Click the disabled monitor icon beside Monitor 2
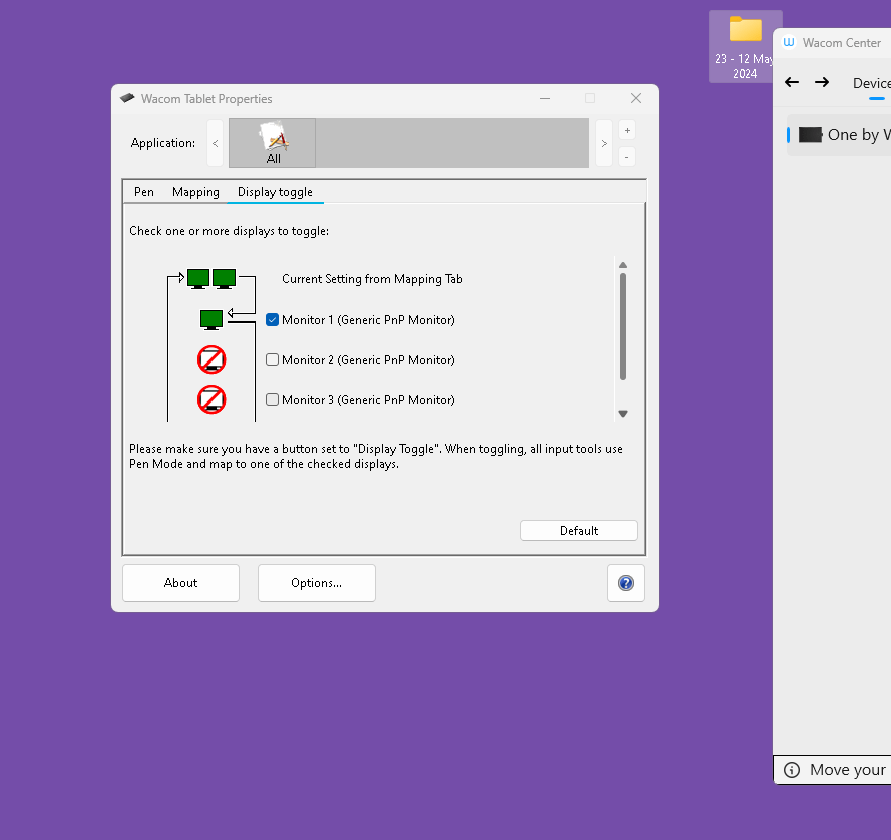 click(211, 360)
